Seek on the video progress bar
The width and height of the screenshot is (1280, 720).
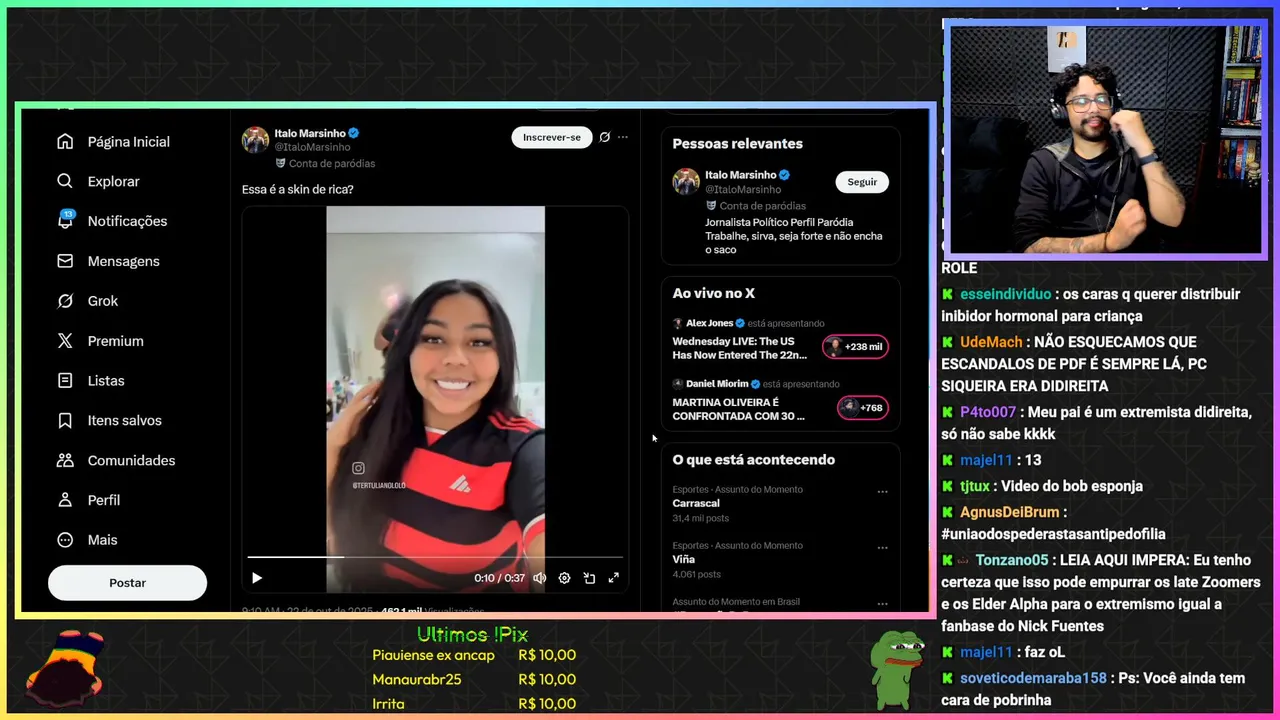pos(435,557)
